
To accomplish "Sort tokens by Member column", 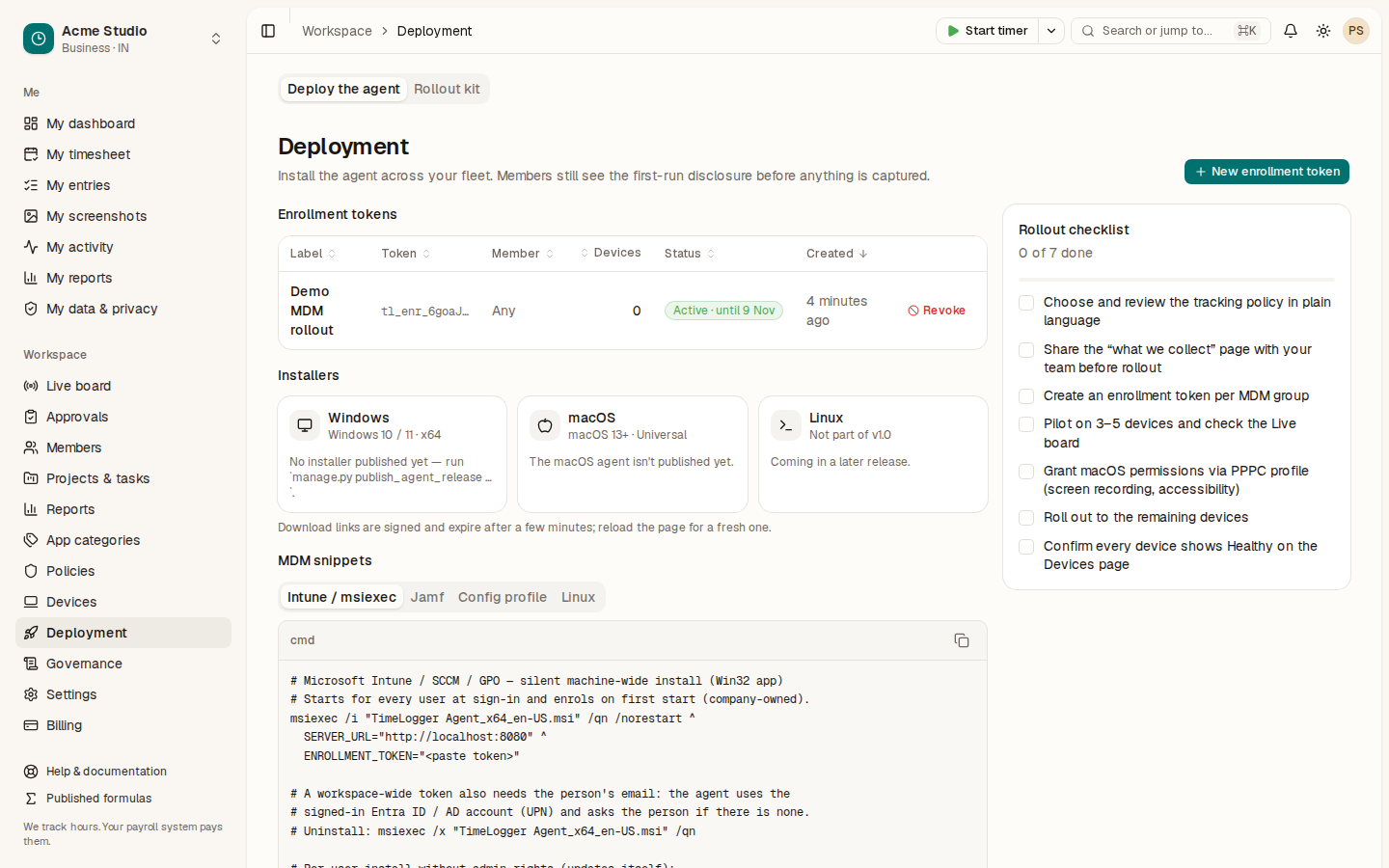I will coord(523,254).
